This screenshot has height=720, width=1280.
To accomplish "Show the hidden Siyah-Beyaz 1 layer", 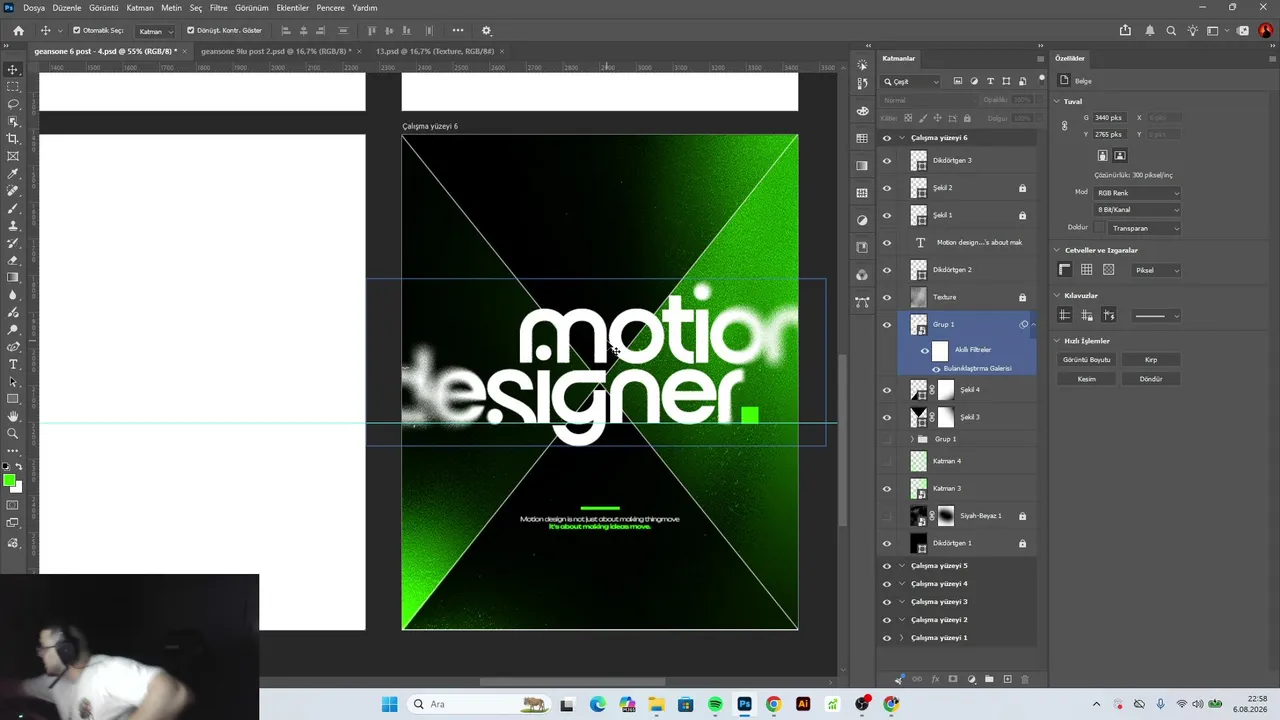I will point(886,516).
